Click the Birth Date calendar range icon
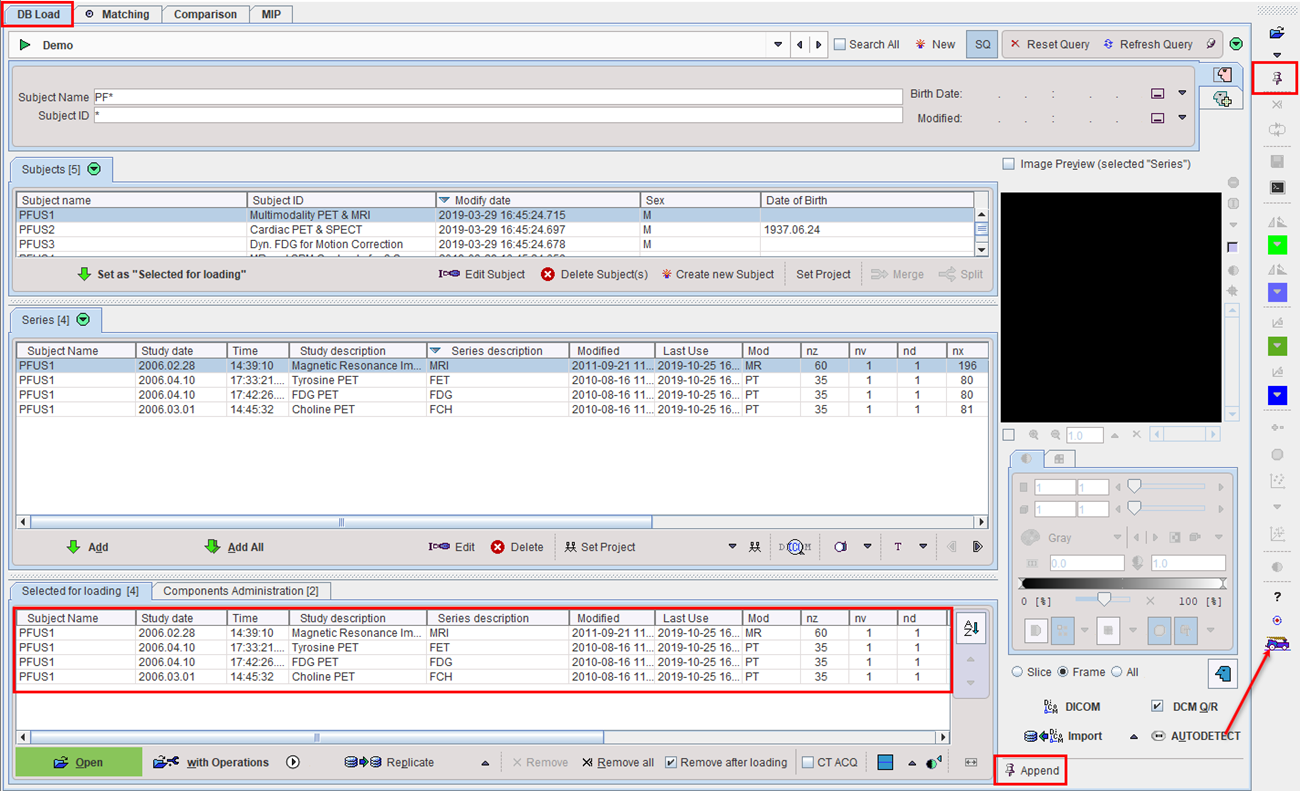The height and width of the screenshot is (791, 1300). [1157, 94]
